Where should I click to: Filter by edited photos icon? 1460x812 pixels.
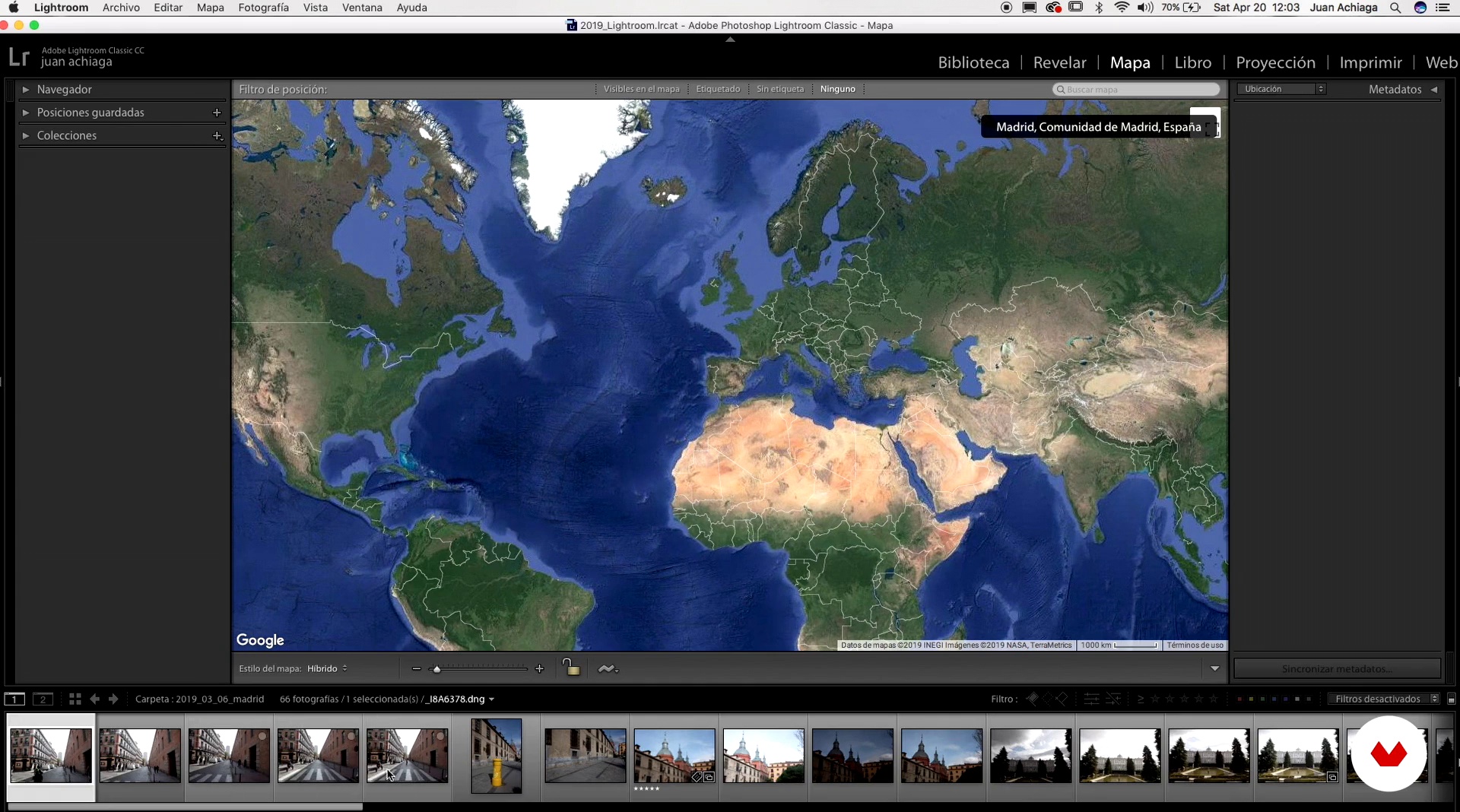[x=1091, y=699]
